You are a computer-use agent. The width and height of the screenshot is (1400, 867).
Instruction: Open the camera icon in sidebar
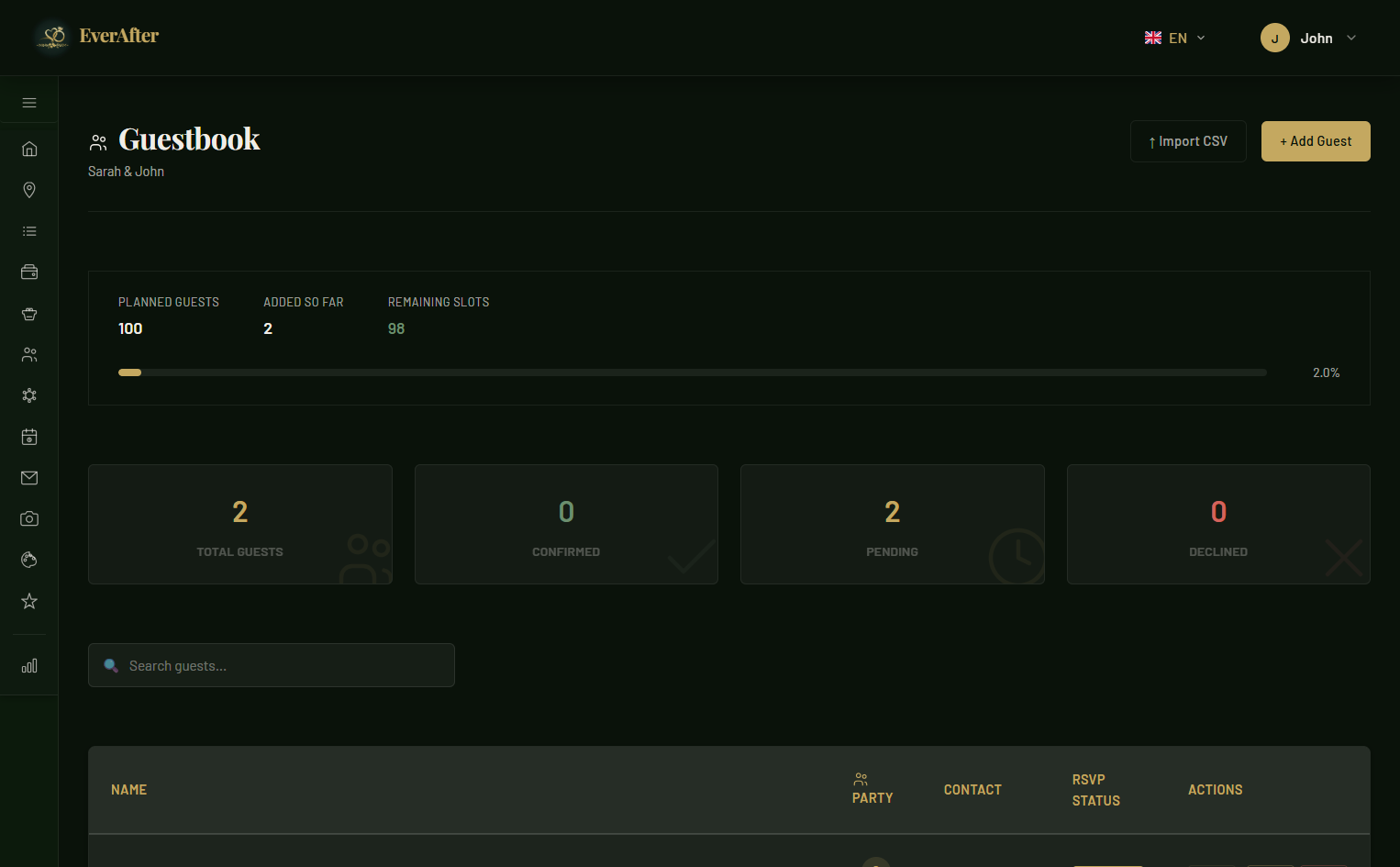29,519
